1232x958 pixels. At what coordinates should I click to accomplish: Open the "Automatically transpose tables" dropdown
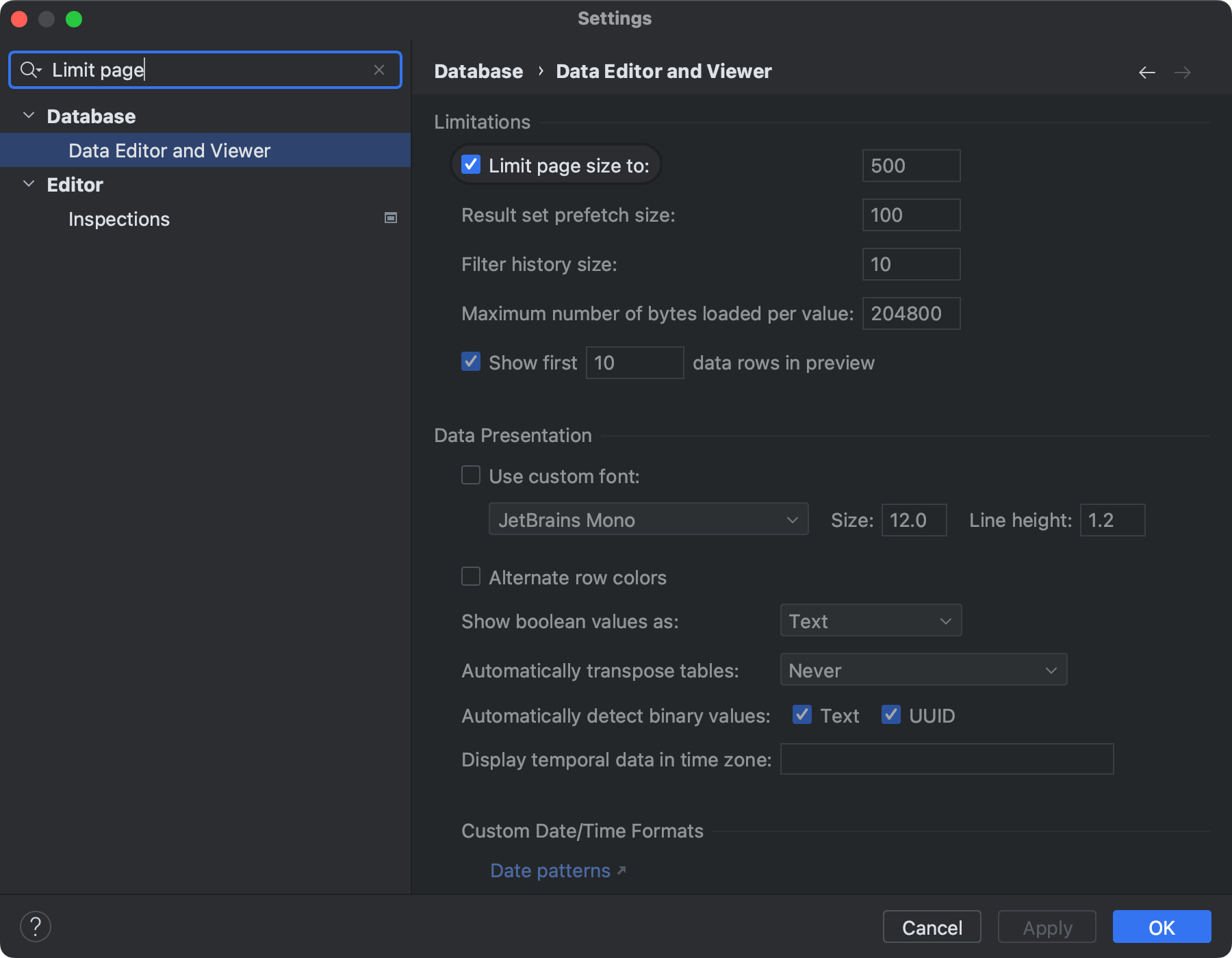pos(923,670)
